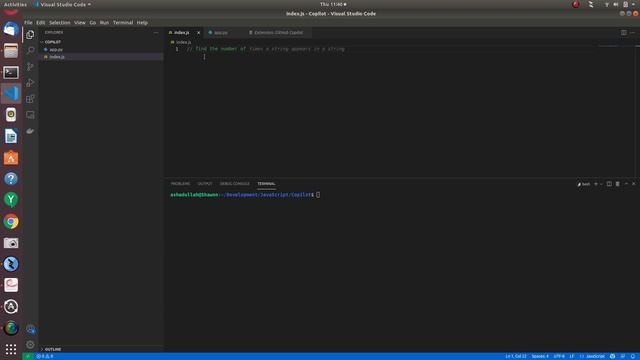Open the Search view in activity bar

30,51
